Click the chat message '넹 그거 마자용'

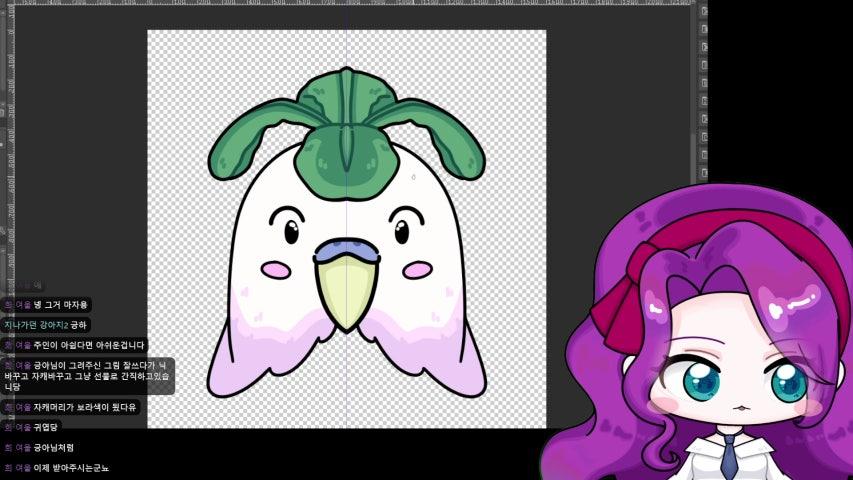[60, 305]
